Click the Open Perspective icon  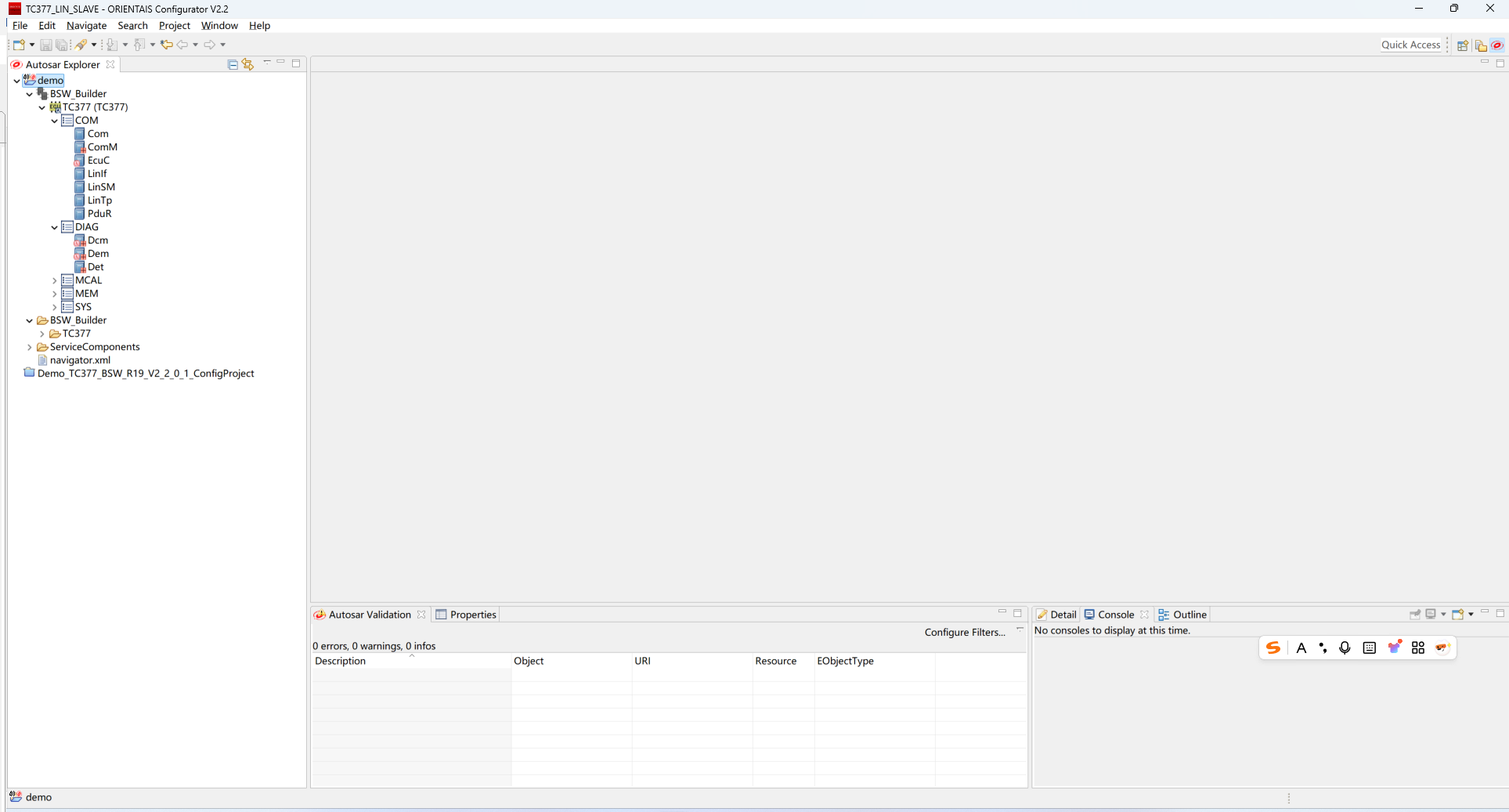click(x=1462, y=45)
